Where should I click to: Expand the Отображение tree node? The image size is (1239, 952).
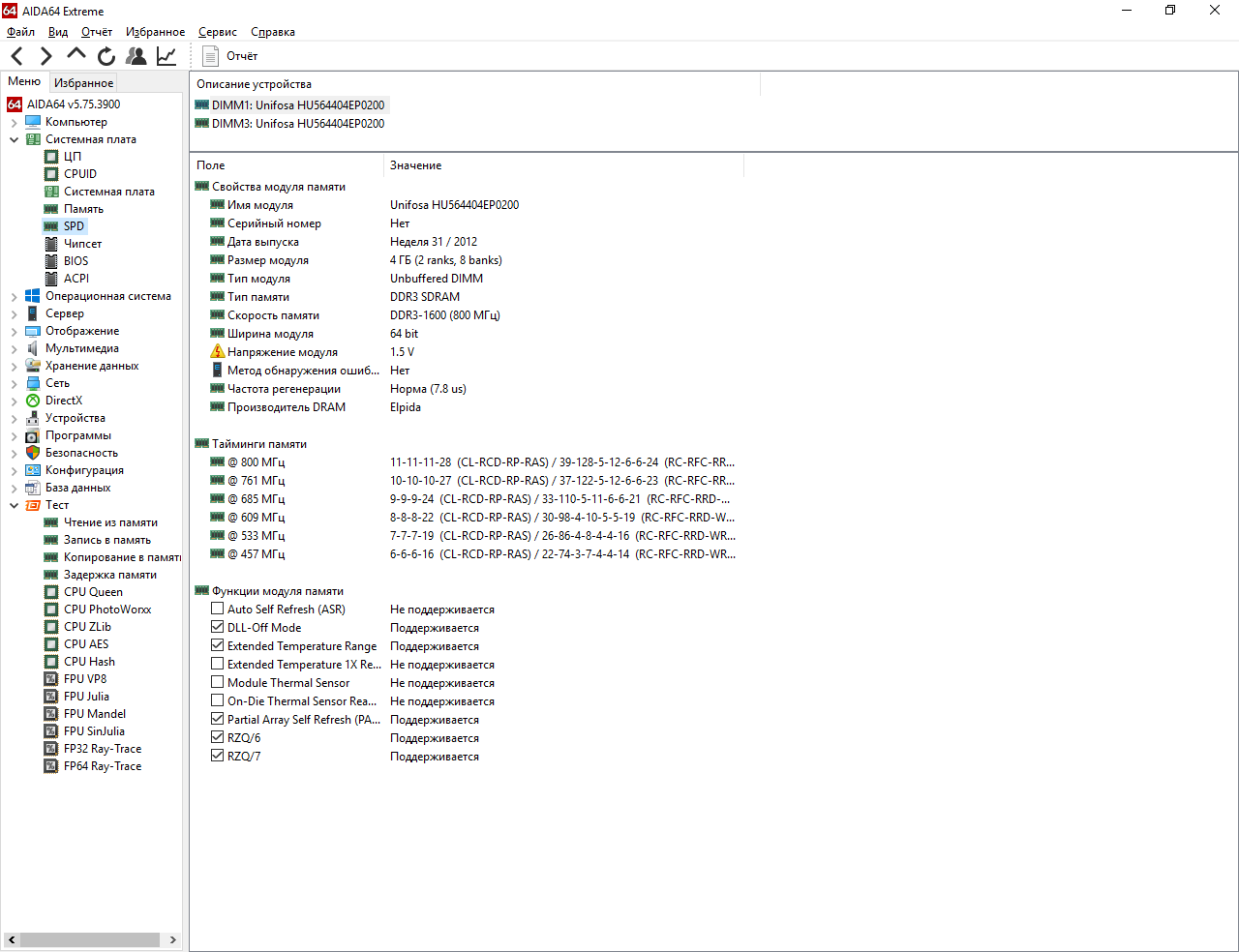tap(14, 331)
